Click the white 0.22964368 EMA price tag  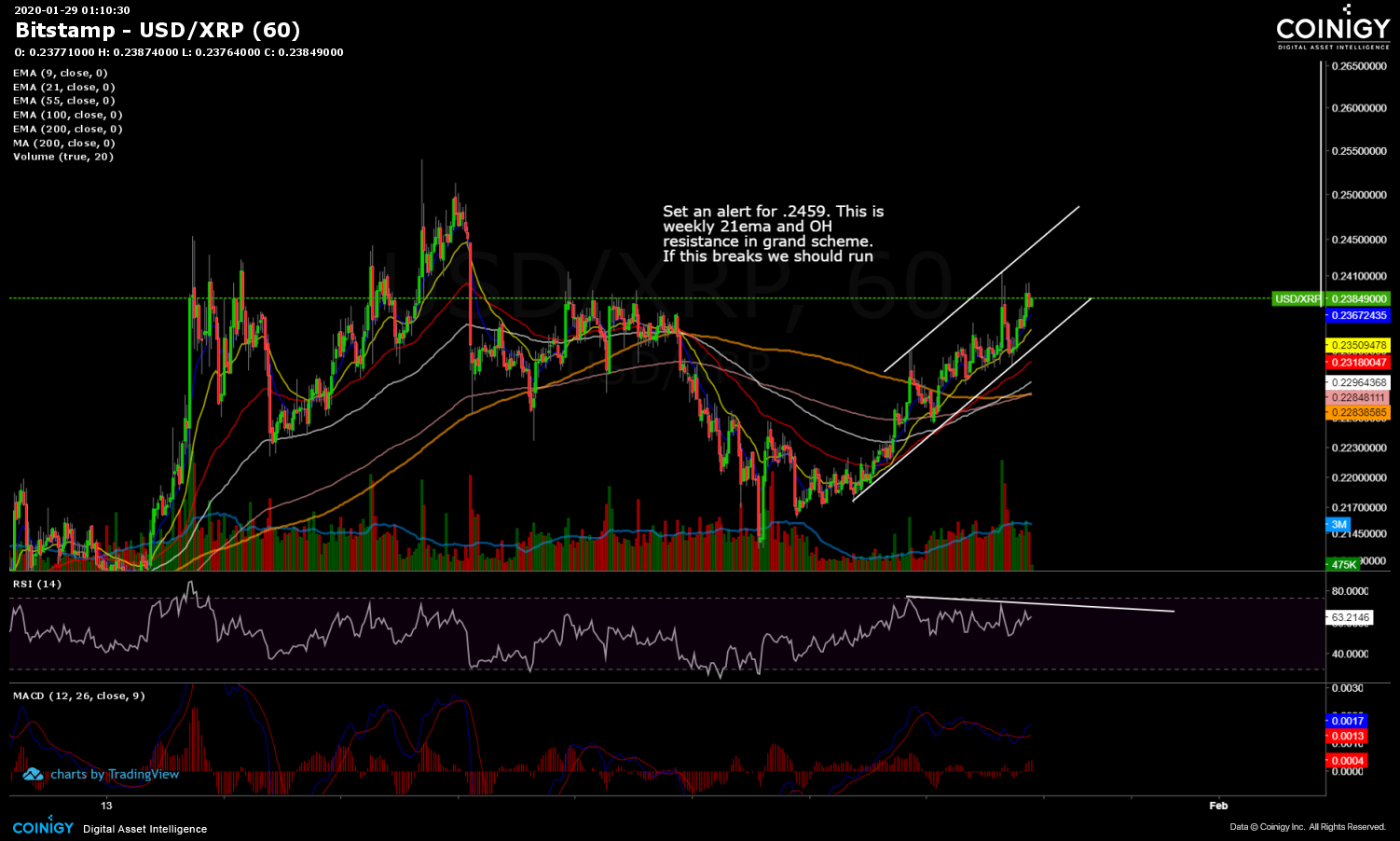tap(1358, 382)
